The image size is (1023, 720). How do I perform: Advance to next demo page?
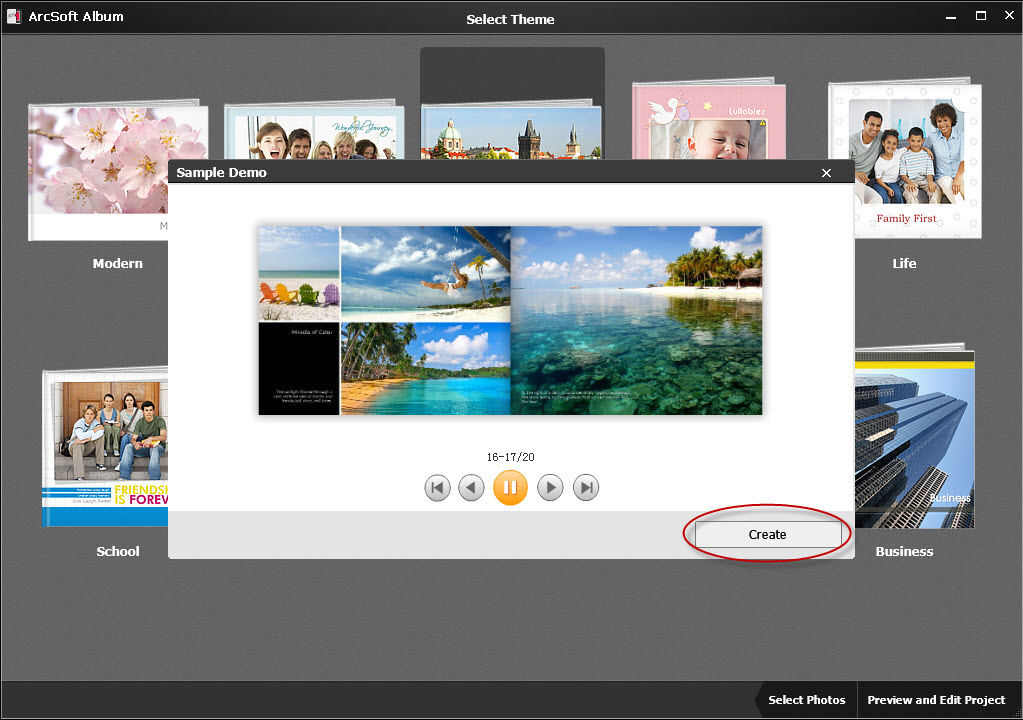tap(550, 488)
